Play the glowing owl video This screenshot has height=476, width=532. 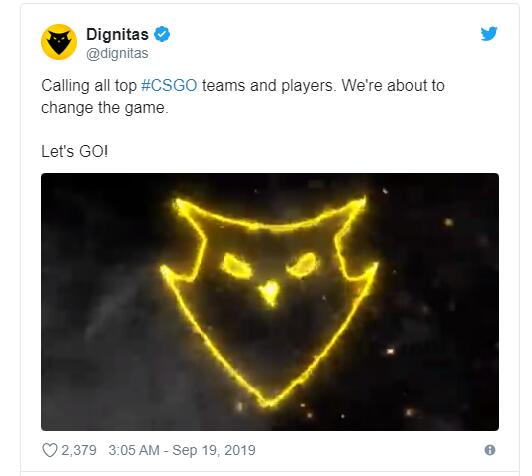[270, 302]
